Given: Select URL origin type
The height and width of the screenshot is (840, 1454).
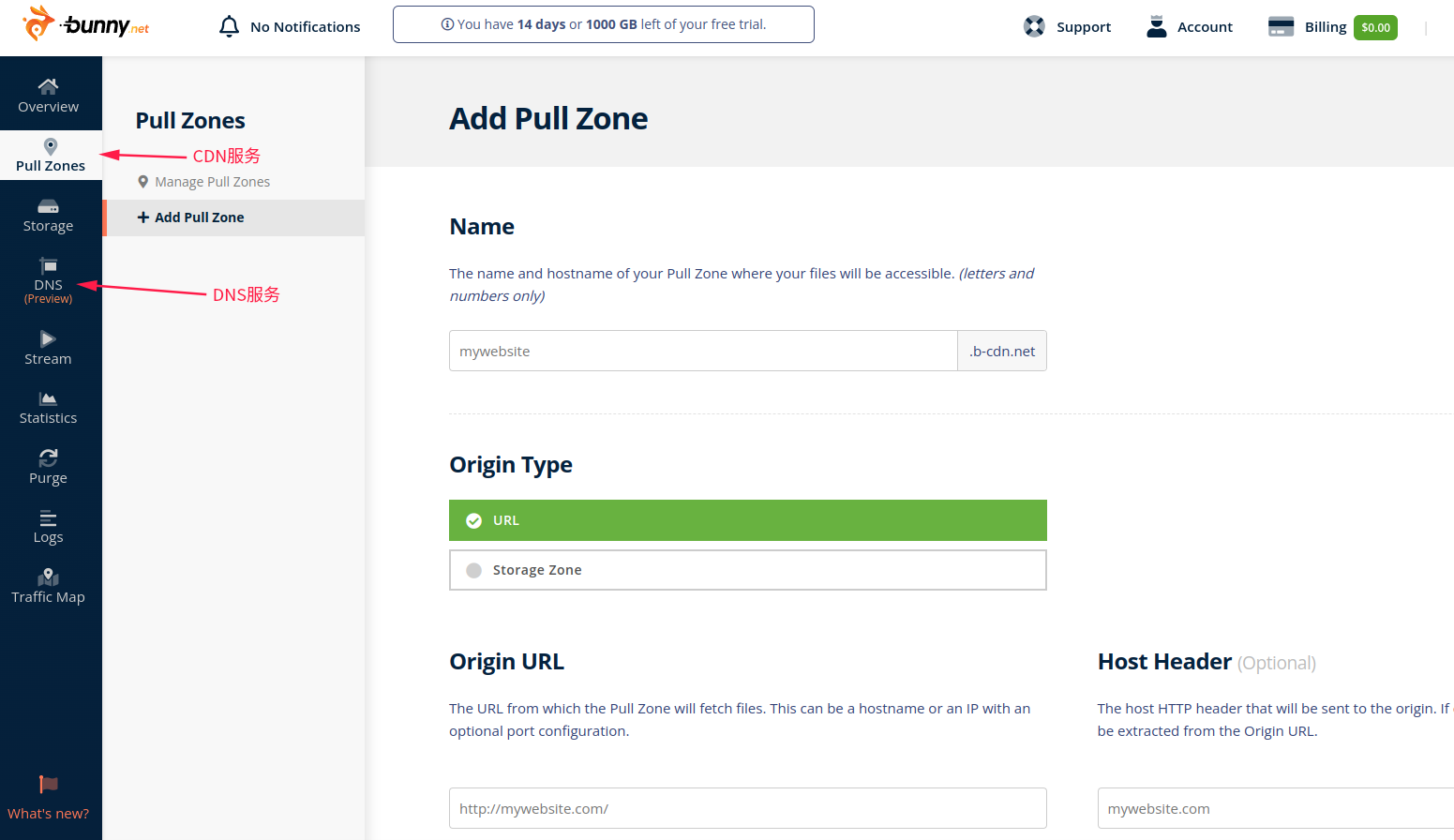Looking at the screenshot, I should (747, 520).
